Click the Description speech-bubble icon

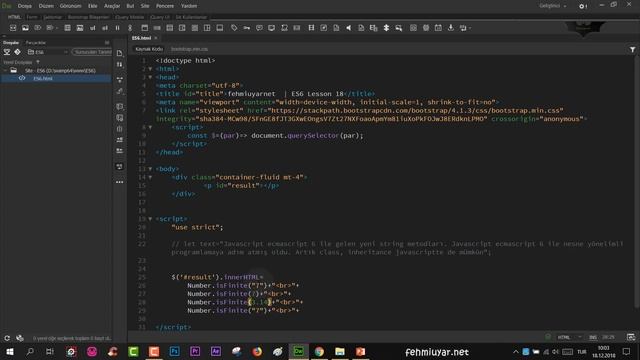click(259, 28)
